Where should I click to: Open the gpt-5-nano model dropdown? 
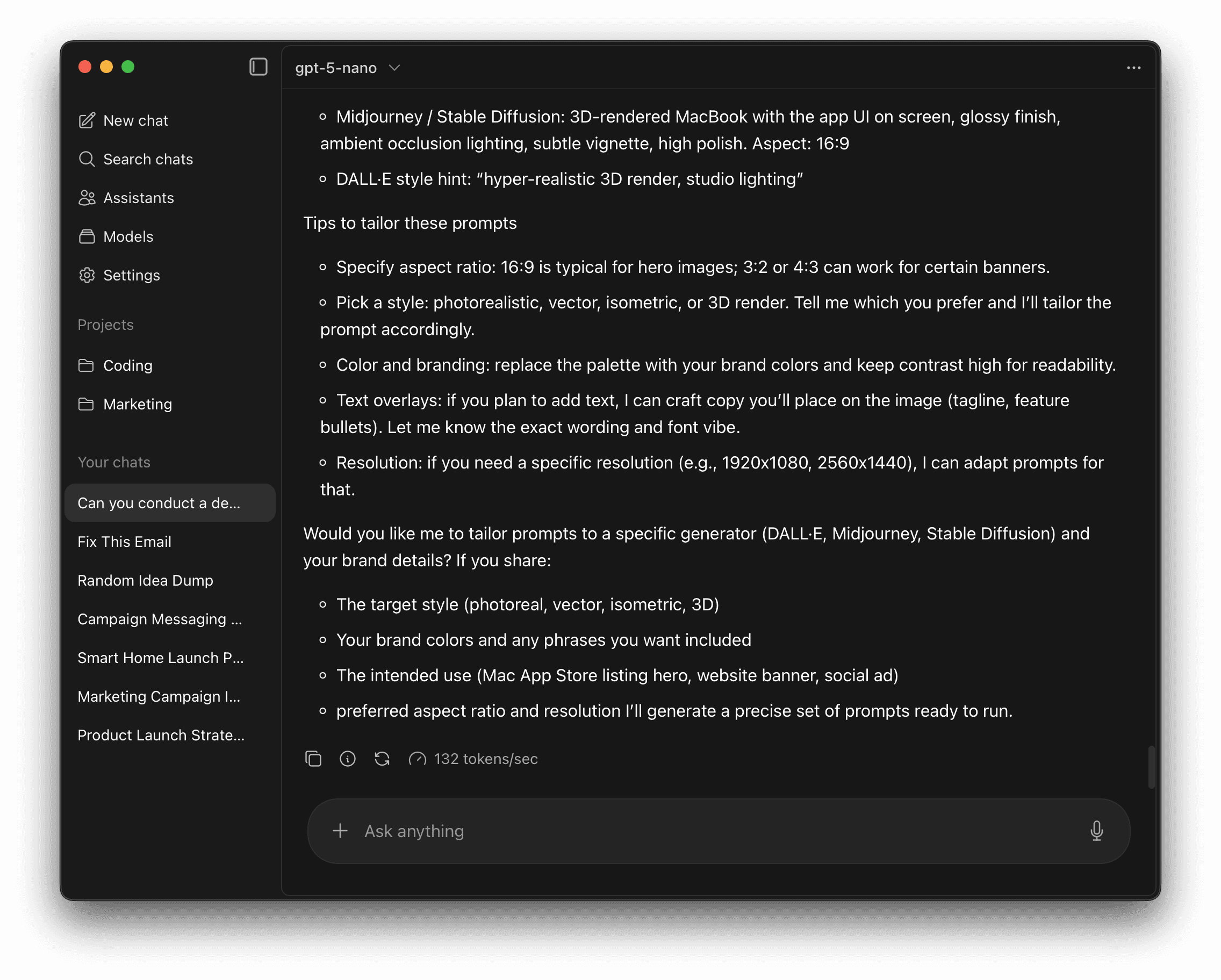tap(347, 68)
